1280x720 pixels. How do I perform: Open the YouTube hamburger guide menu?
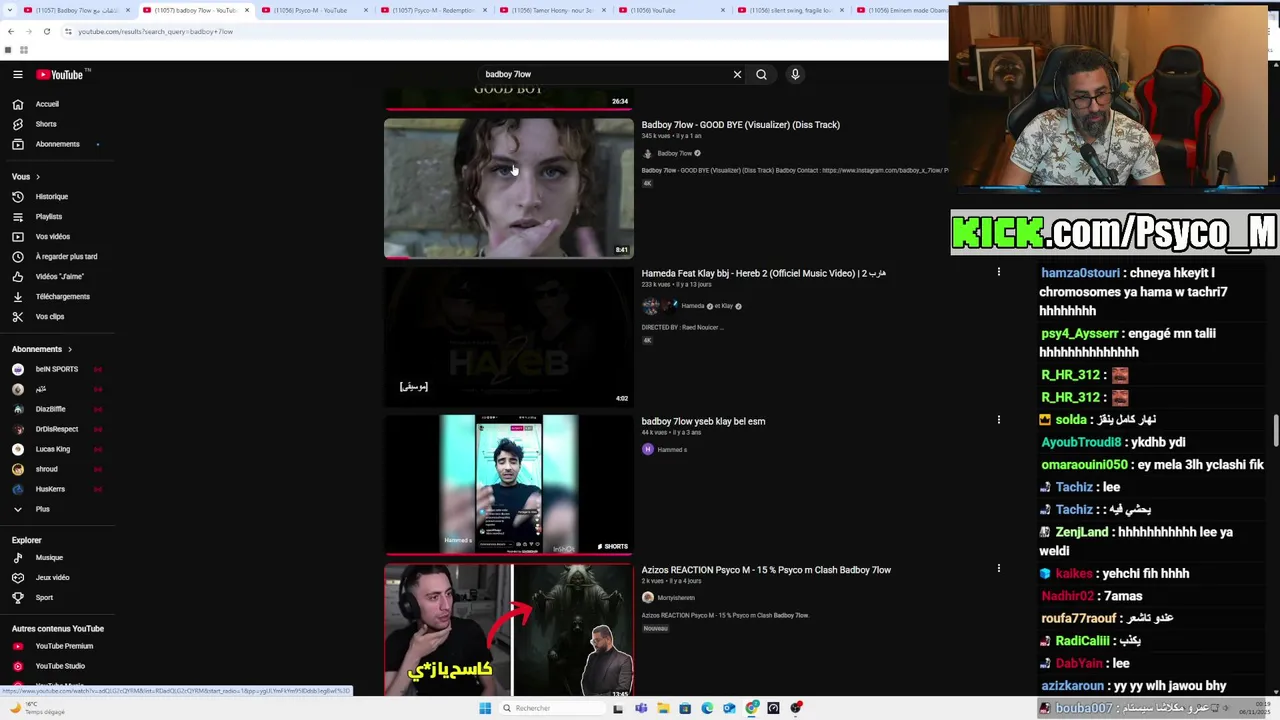click(17, 74)
